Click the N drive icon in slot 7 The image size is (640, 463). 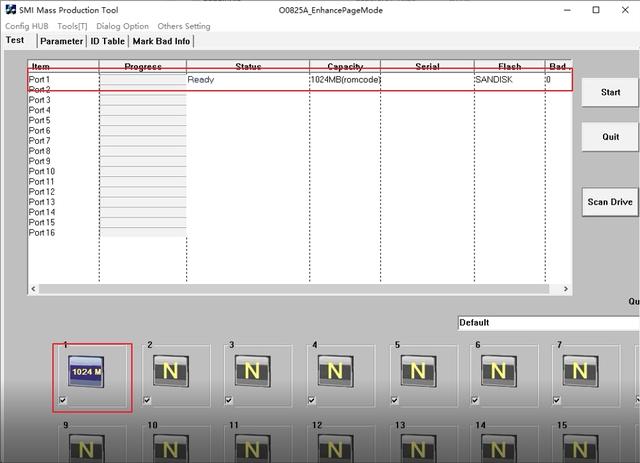point(580,371)
